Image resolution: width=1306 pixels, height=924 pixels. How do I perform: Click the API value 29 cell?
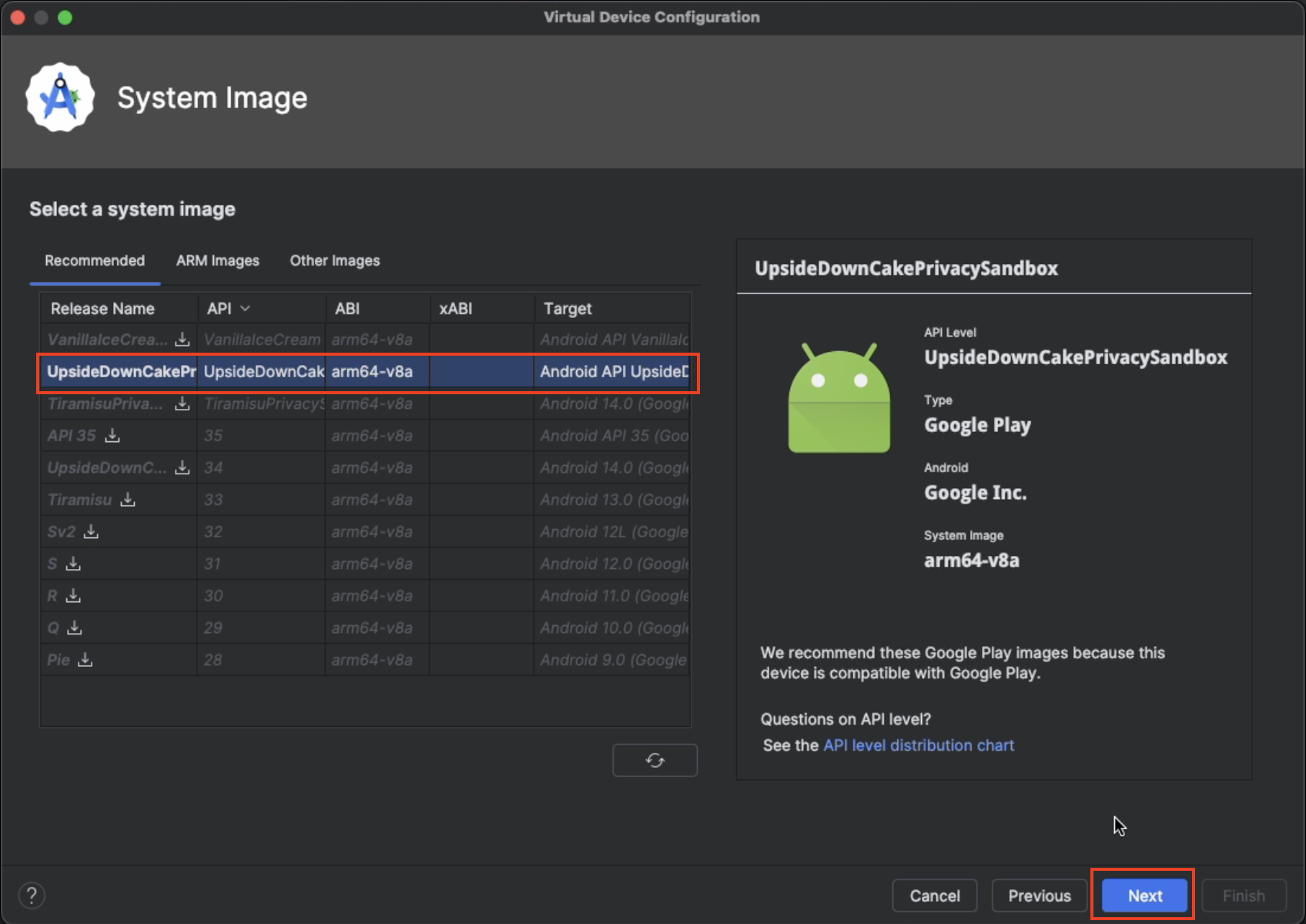(261, 628)
